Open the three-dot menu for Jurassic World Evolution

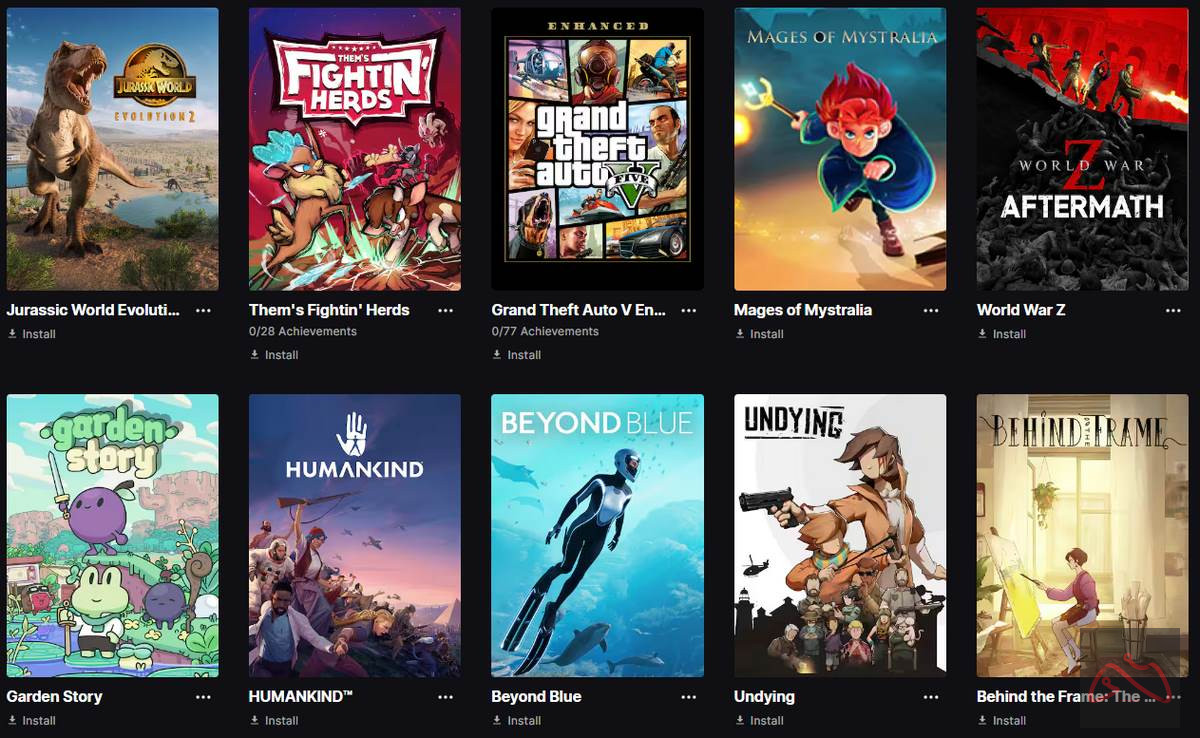pyautogui.click(x=203, y=310)
